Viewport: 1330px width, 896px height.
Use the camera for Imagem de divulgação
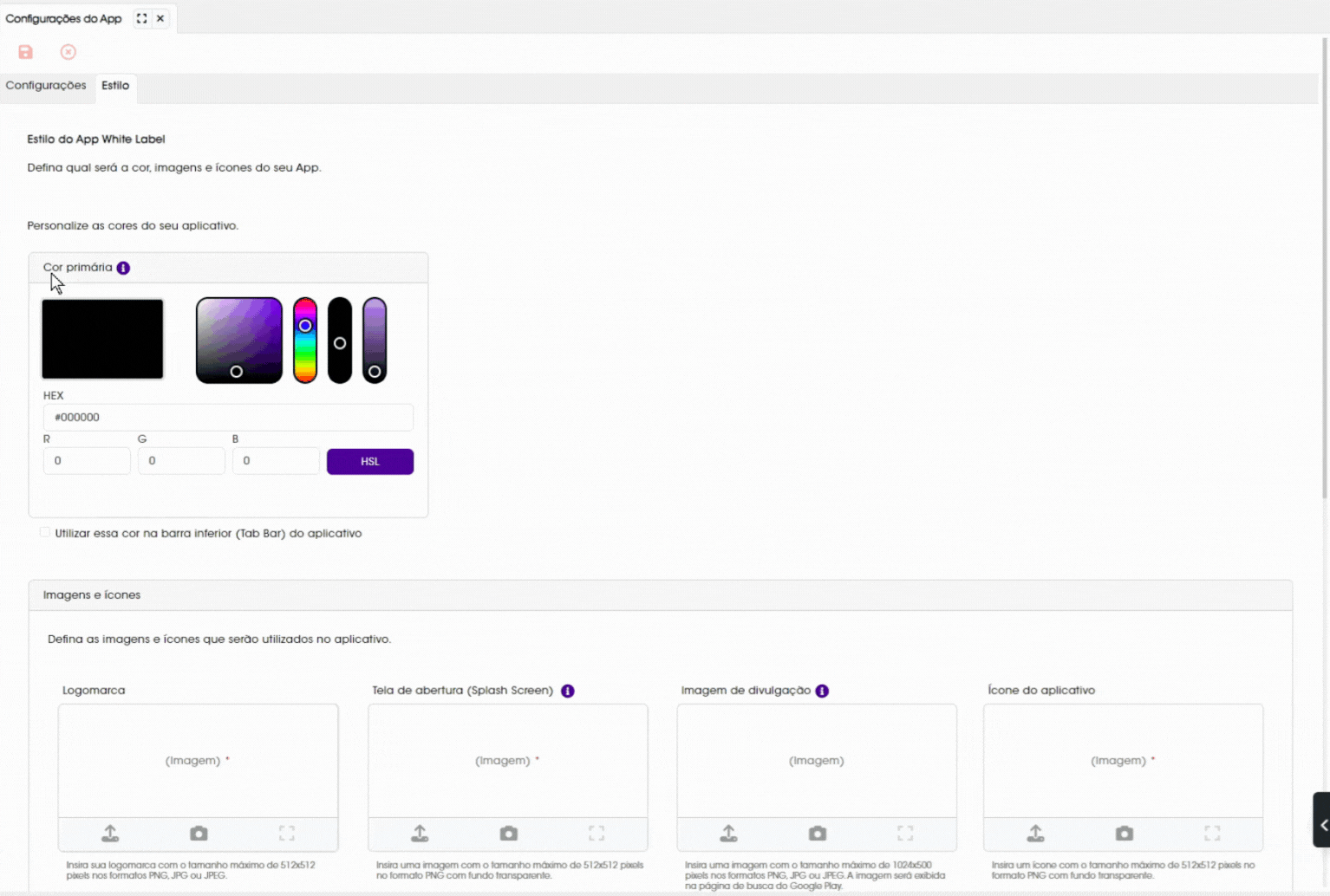pos(818,834)
